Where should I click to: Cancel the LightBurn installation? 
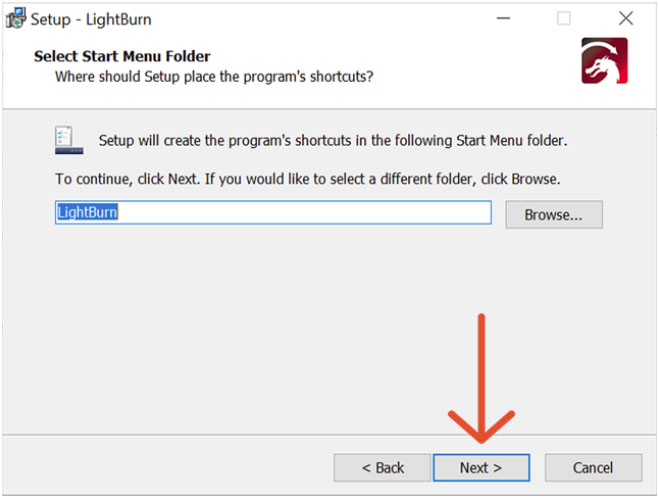pyautogui.click(x=593, y=468)
